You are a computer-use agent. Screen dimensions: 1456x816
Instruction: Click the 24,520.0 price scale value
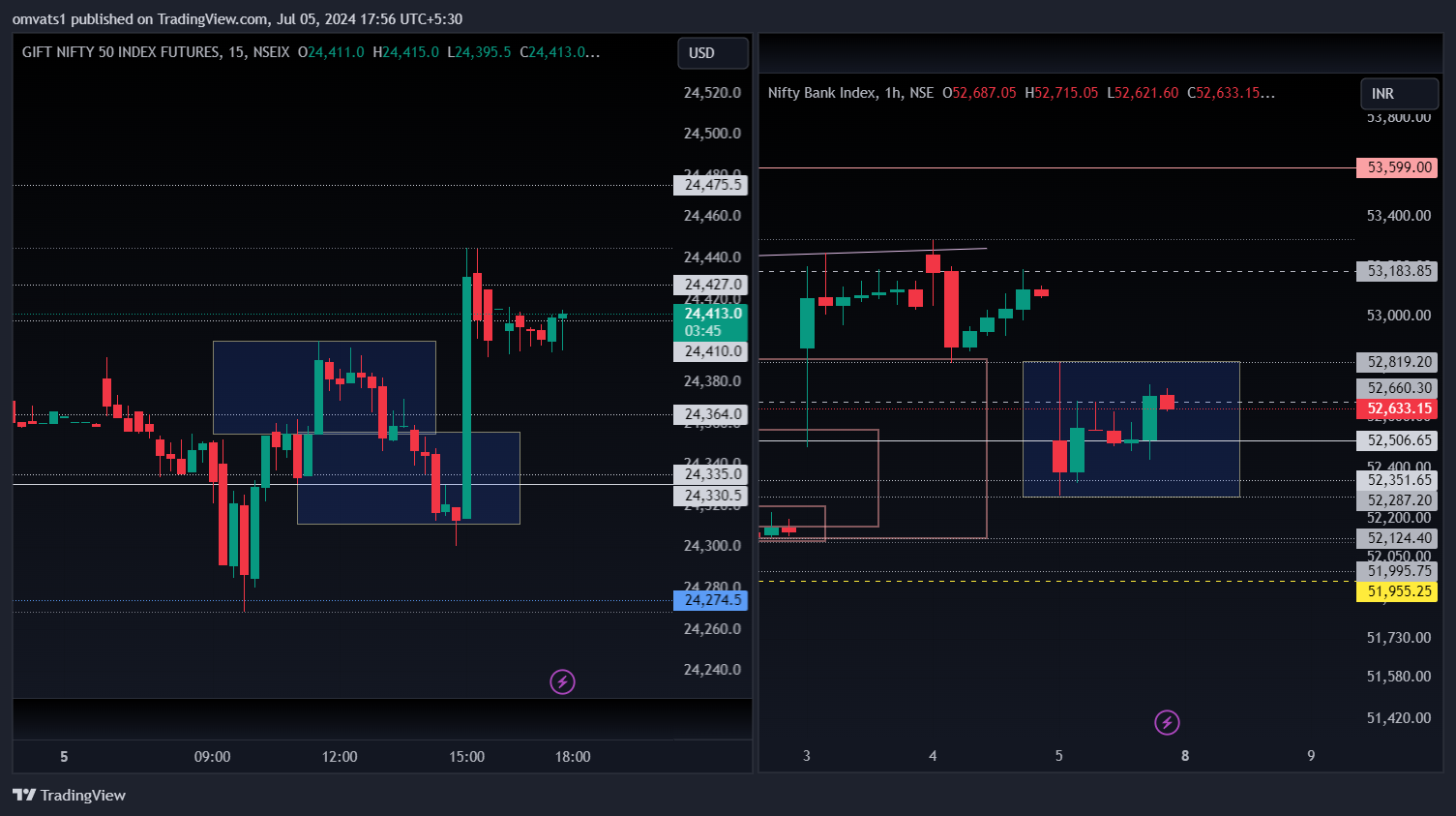click(x=712, y=93)
